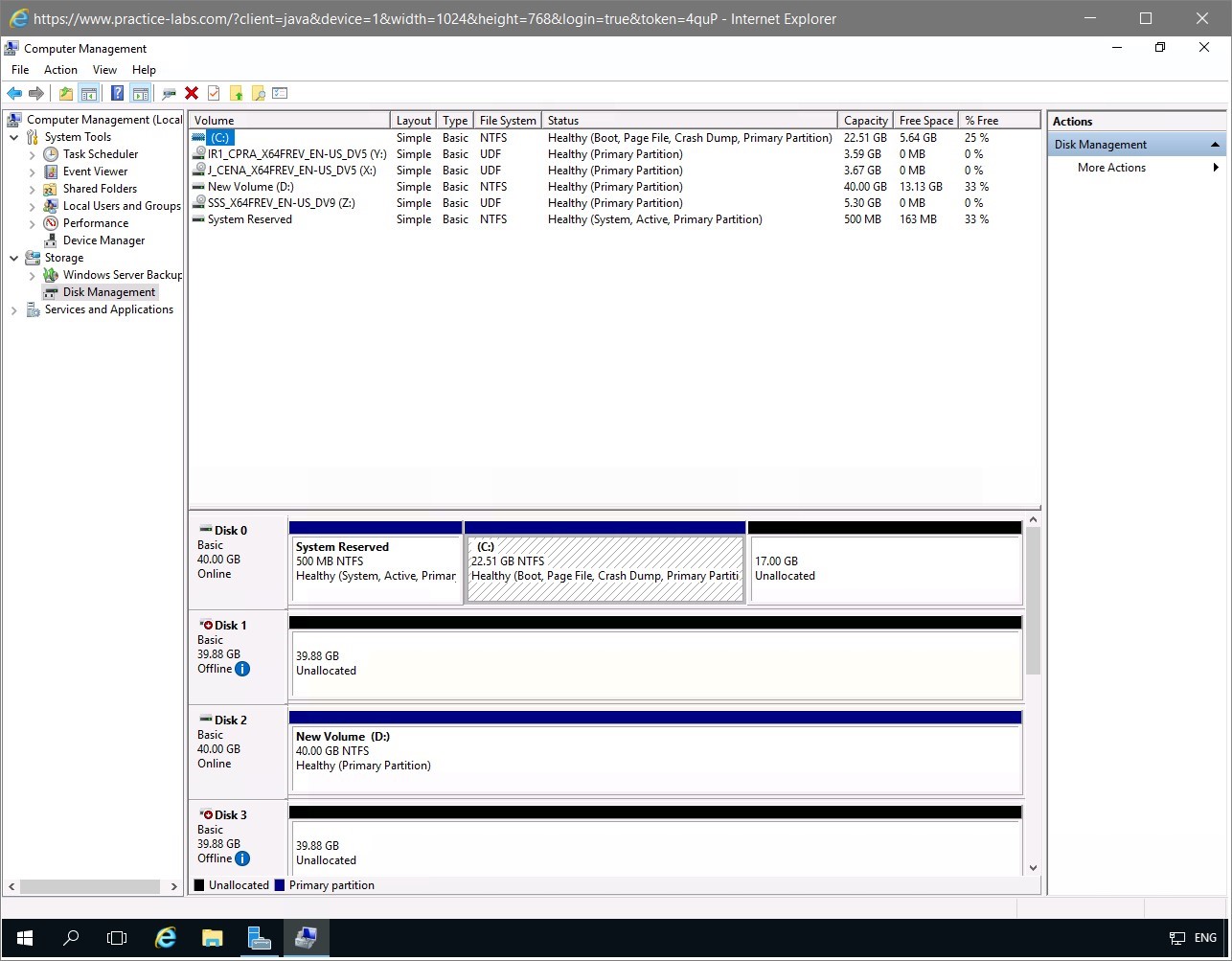
Task: Click the Disk 1 offline info icon
Action: (x=242, y=669)
